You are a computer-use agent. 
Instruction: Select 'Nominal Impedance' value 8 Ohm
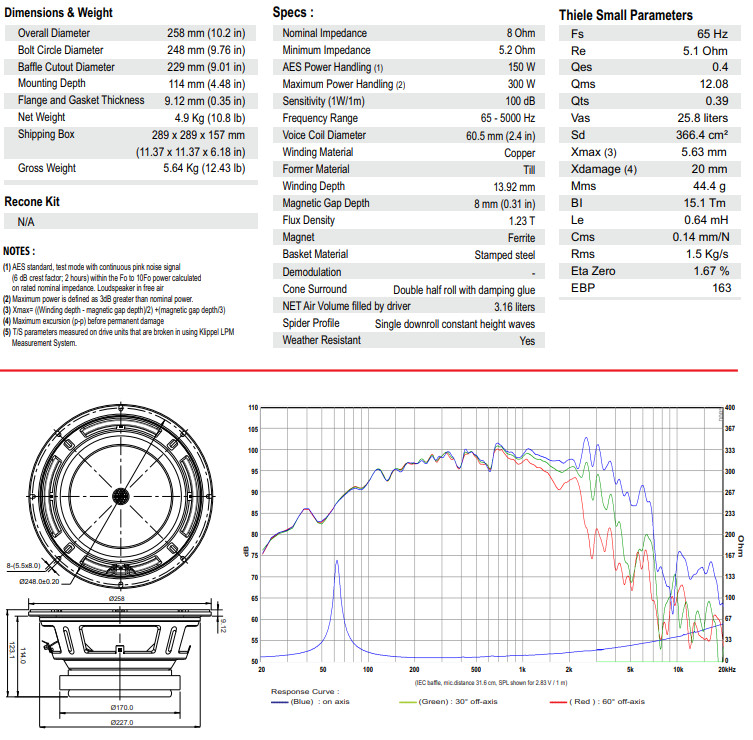coord(521,33)
